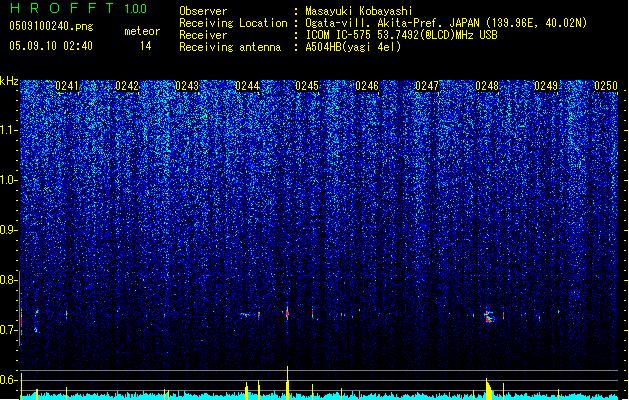Viewport: 629px width, 400px height.
Task: Click the 0242 time marker
Action: [x=127, y=86]
